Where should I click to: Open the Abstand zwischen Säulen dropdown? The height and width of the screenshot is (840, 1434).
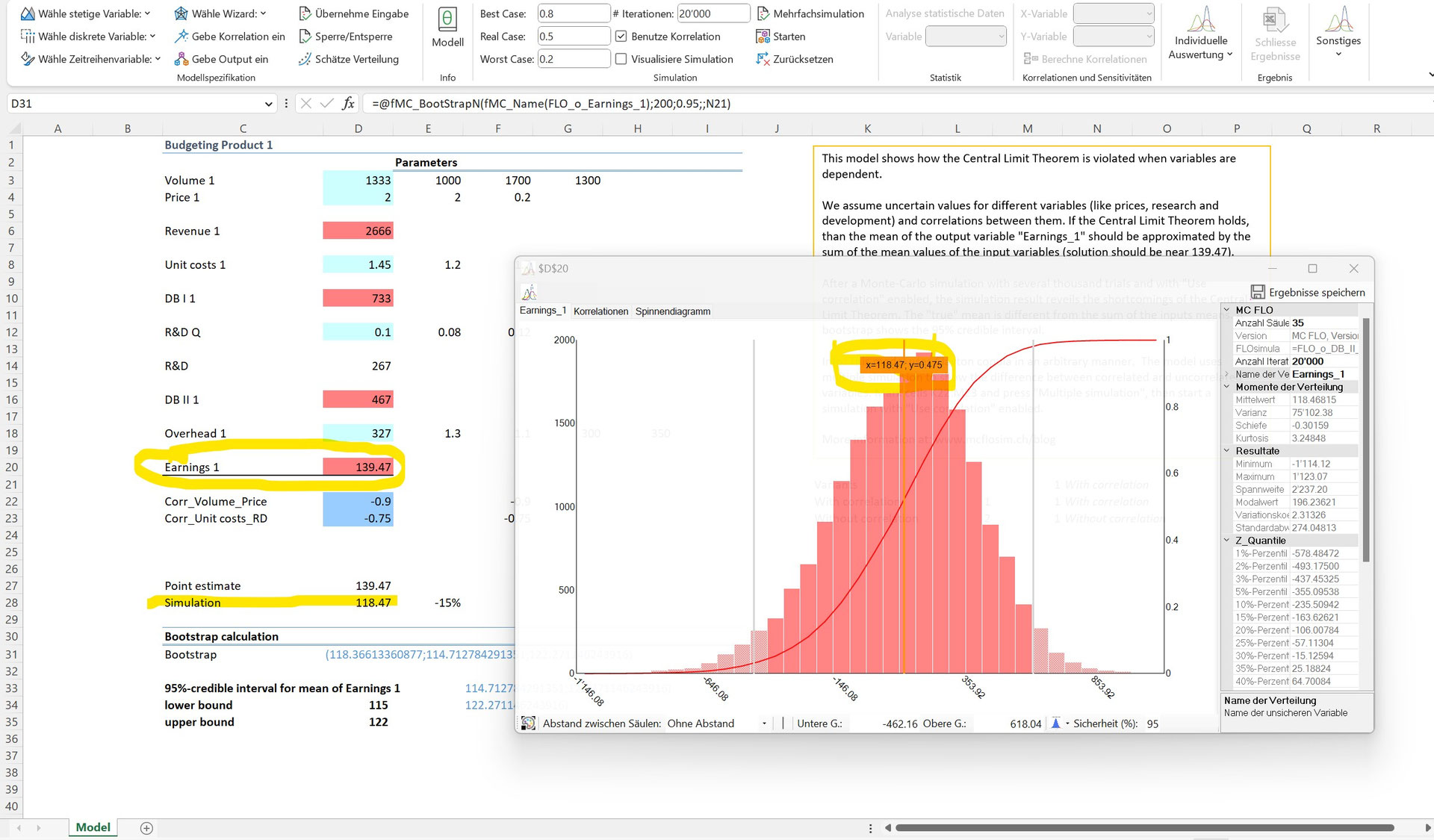[x=764, y=724]
